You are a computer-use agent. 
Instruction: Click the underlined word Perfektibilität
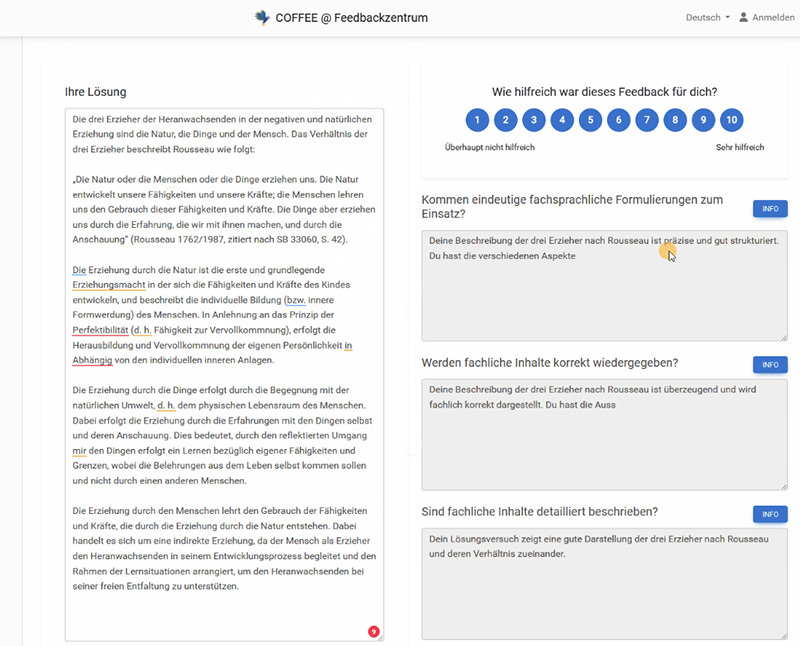(x=100, y=330)
